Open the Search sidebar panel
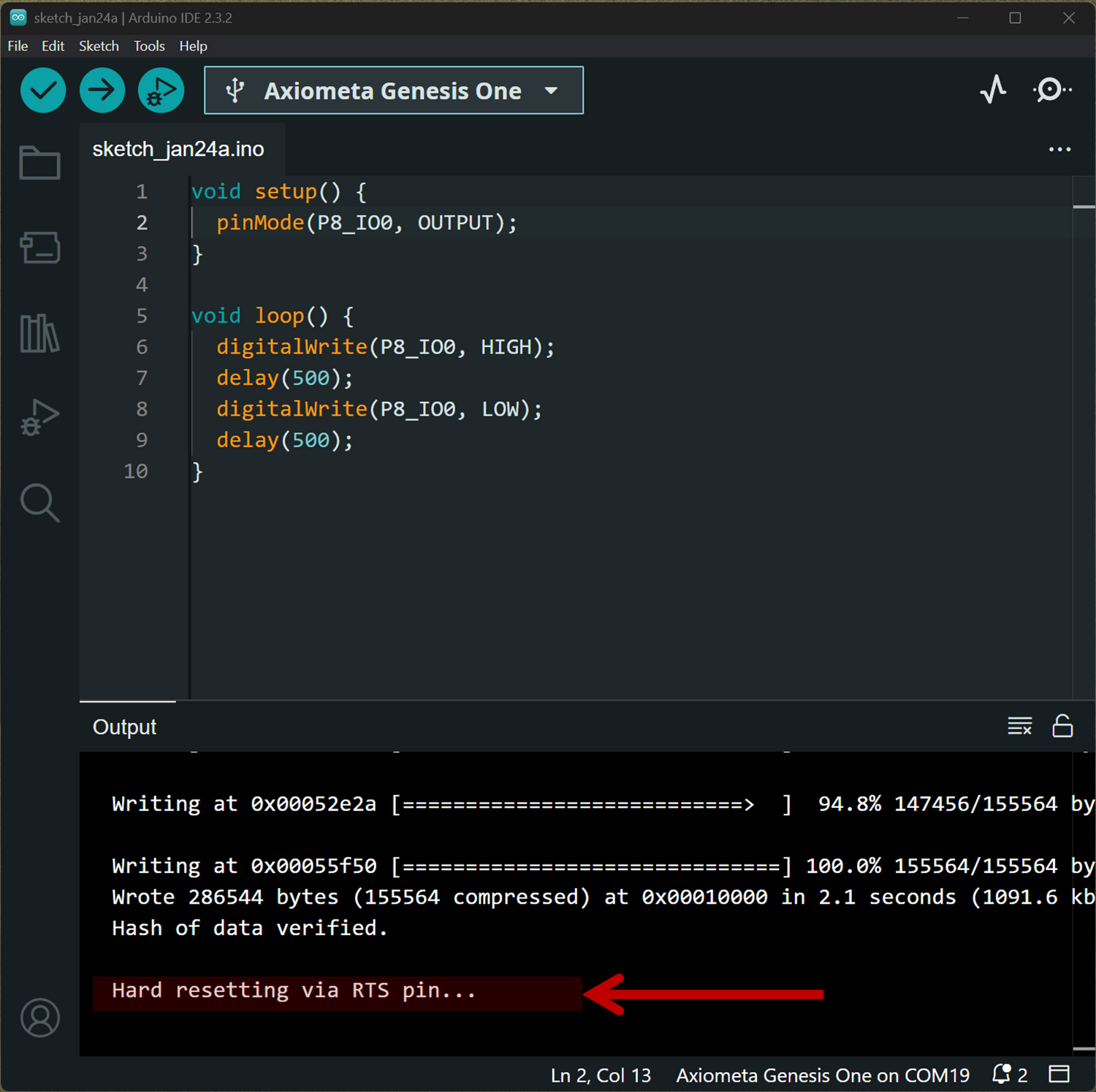Image resolution: width=1096 pixels, height=1092 pixels. point(39,503)
